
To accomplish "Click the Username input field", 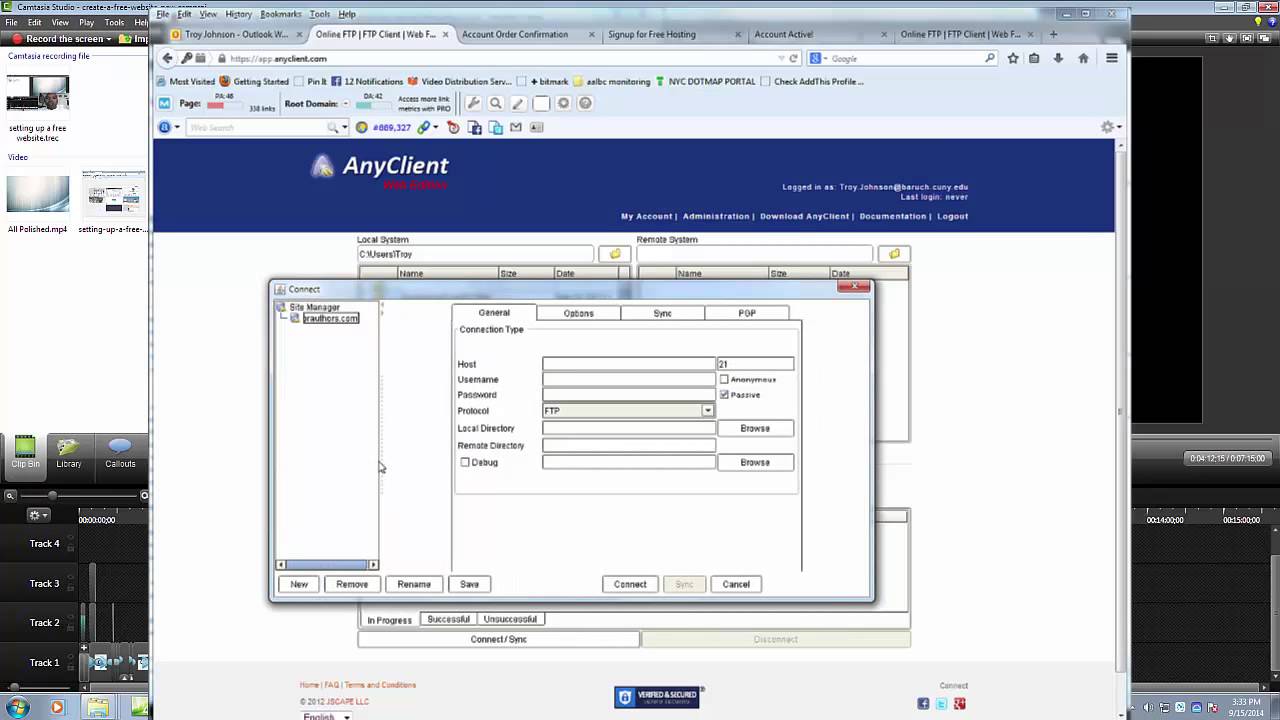I will click(629, 380).
